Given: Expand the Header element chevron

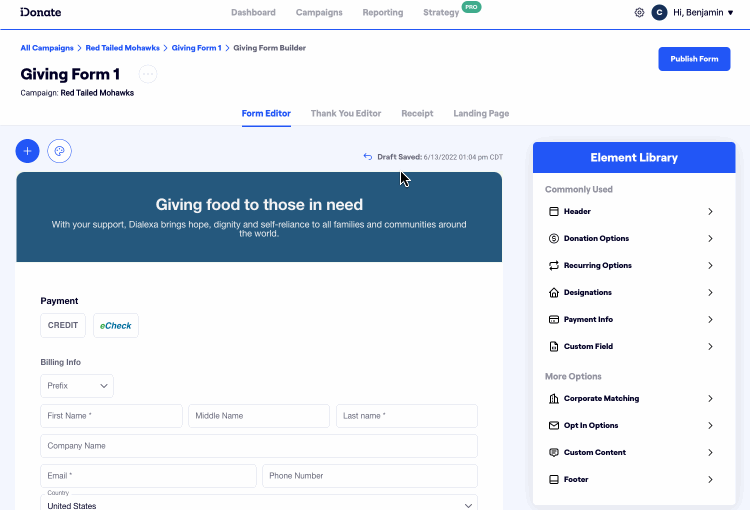Looking at the screenshot, I should [710, 211].
